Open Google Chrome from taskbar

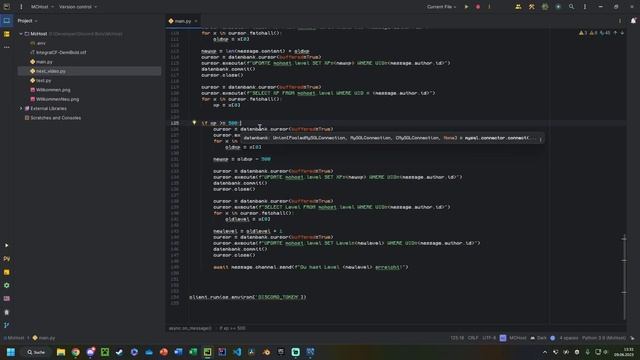tap(76, 352)
